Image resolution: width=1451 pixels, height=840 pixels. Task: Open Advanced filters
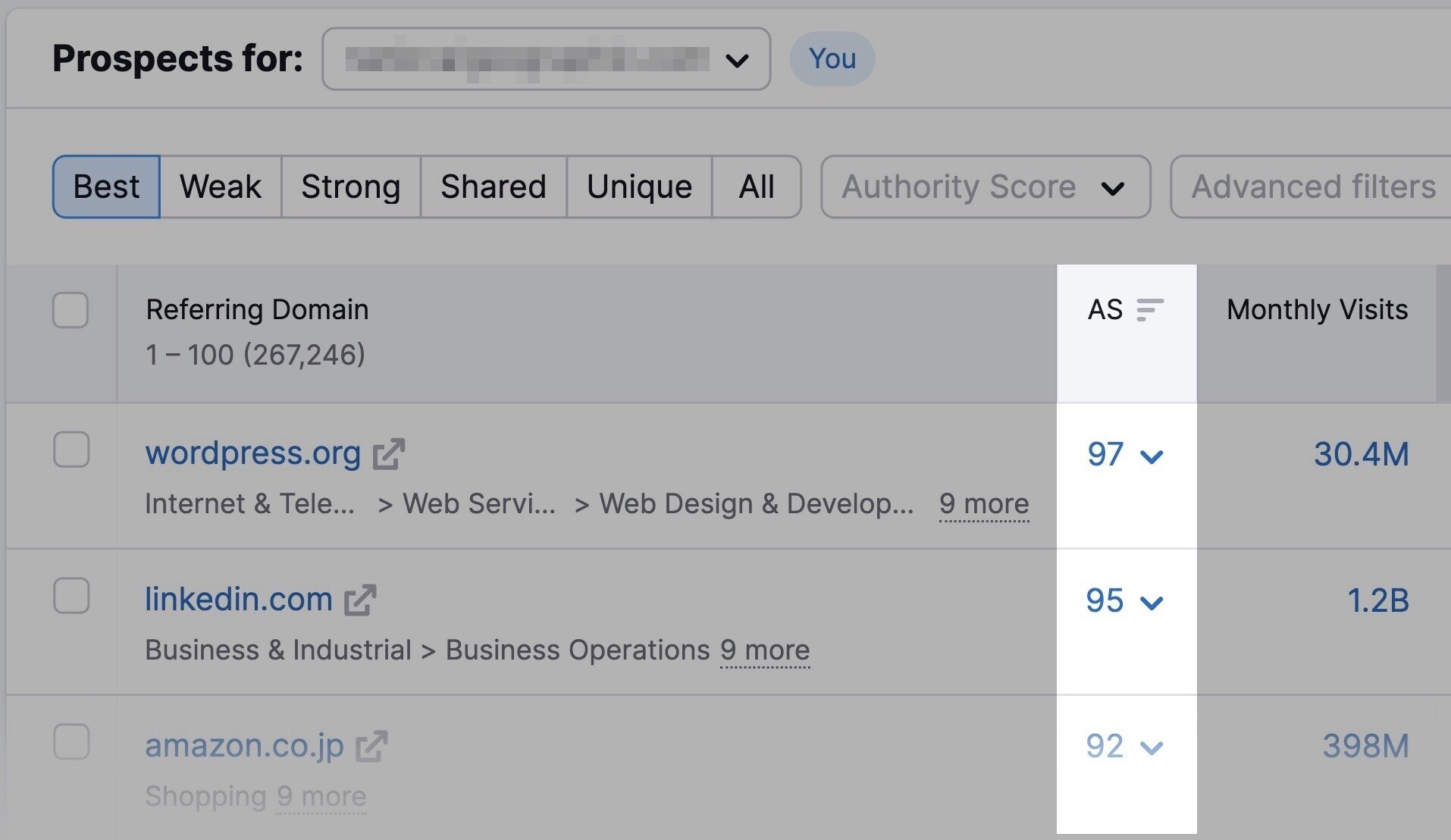1312,187
